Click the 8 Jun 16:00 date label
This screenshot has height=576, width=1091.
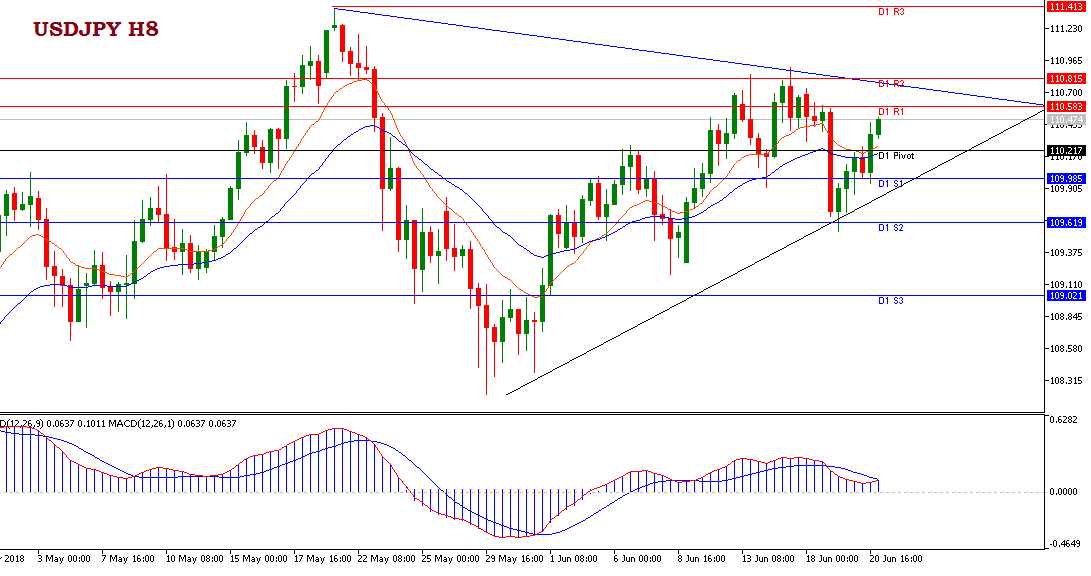click(x=701, y=559)
